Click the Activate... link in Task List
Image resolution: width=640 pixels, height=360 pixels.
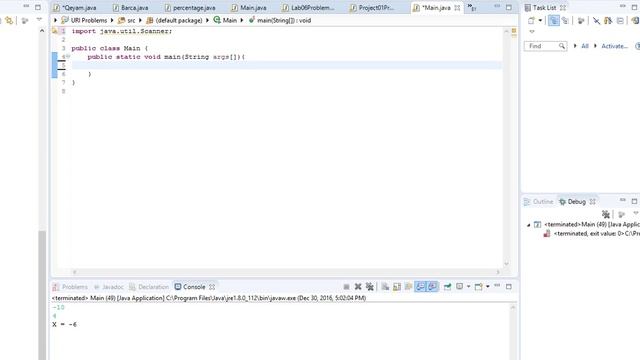tap(615, 46)
